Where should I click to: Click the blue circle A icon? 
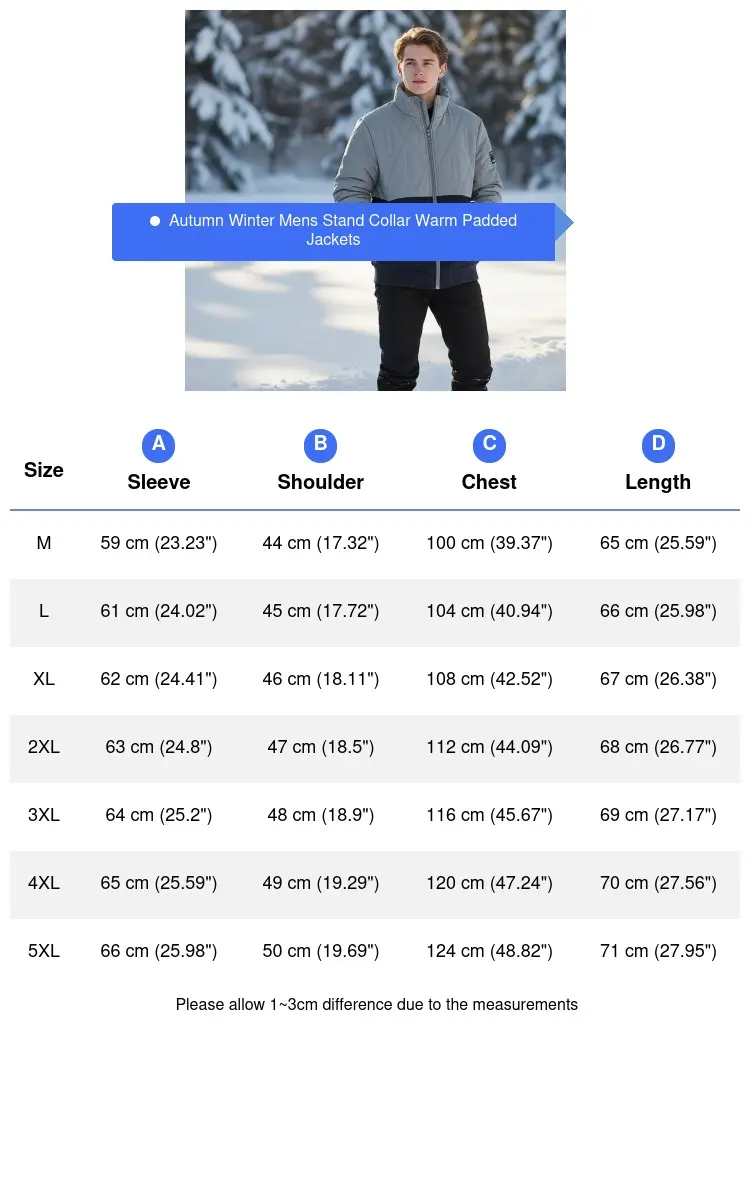coord(158,445)
